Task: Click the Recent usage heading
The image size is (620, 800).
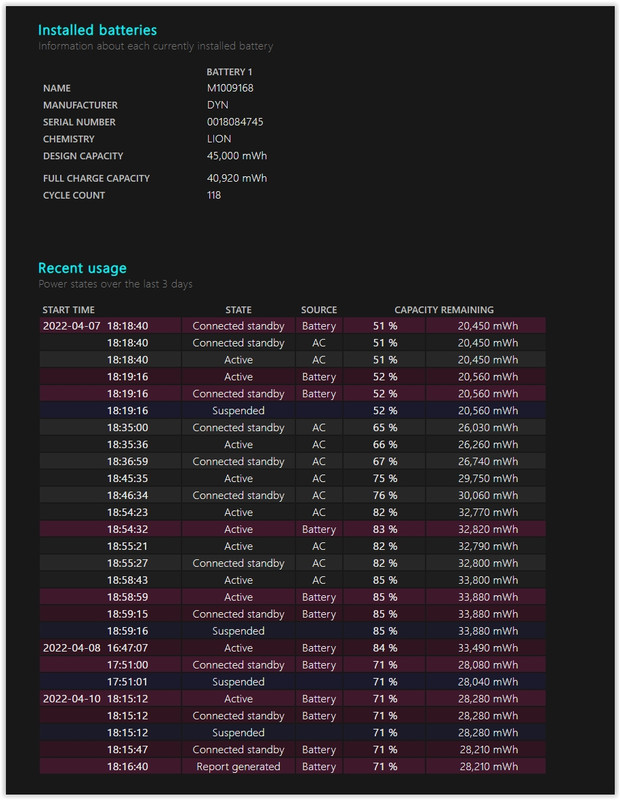Action: click(x=82, y=268)
